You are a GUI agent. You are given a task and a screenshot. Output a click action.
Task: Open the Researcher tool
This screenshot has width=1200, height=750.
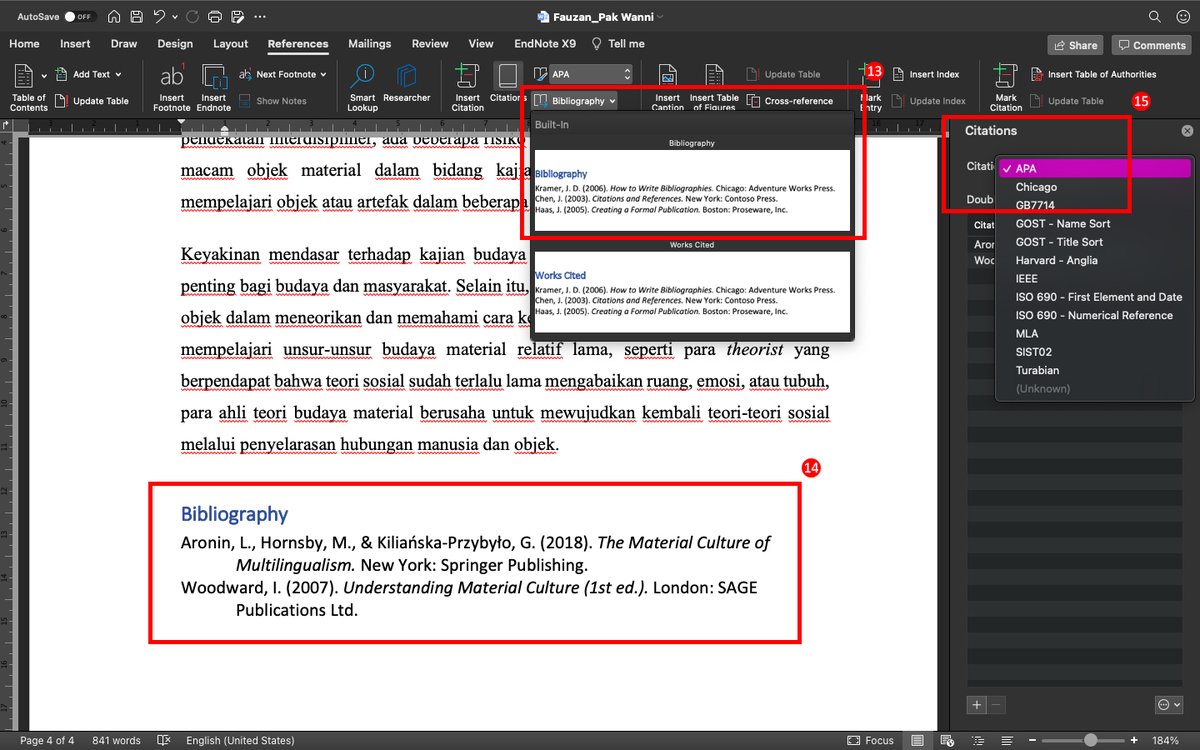[x=406, y=84]
